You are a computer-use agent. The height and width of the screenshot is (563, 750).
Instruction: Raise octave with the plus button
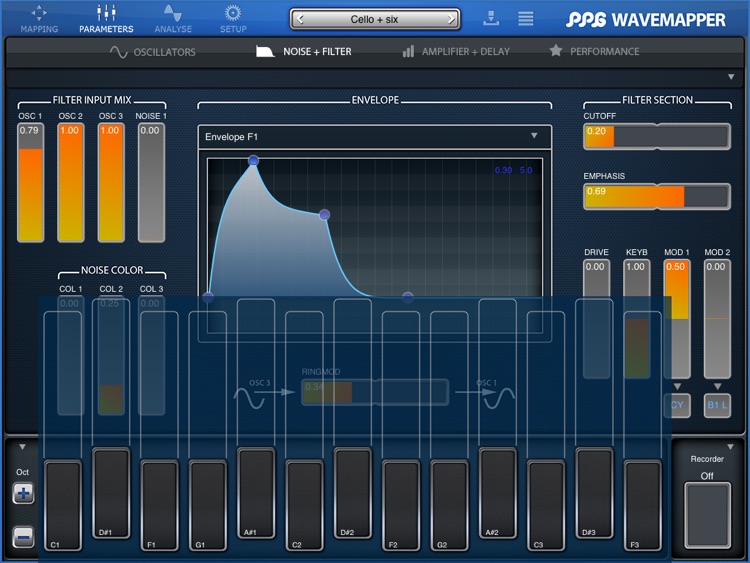[x=23, y=493]
